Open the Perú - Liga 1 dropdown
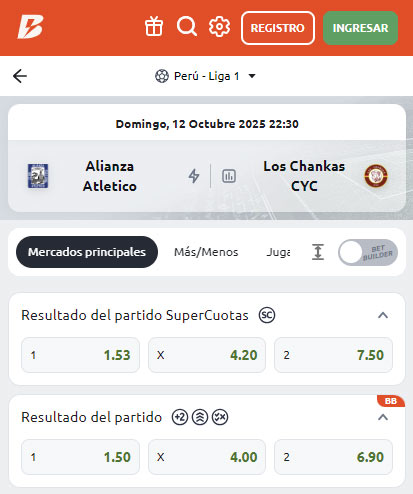The width and height of the screenshot is (413, 494). pyautogui.click(x=205, y=76)
